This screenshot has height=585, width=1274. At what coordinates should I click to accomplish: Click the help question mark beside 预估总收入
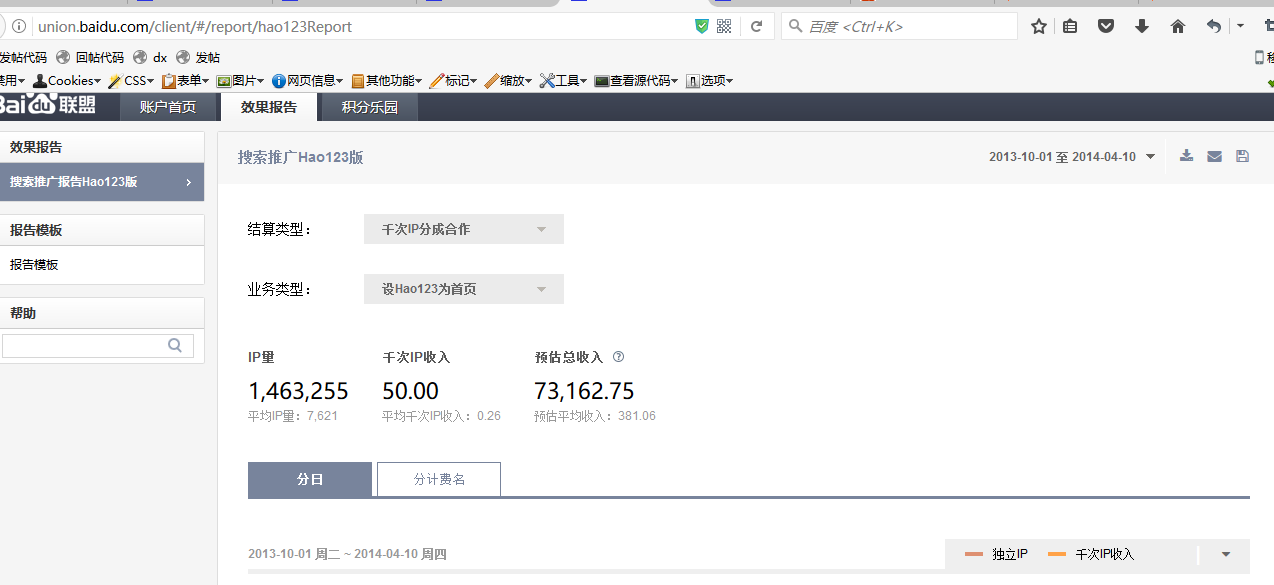coord(618,357)
